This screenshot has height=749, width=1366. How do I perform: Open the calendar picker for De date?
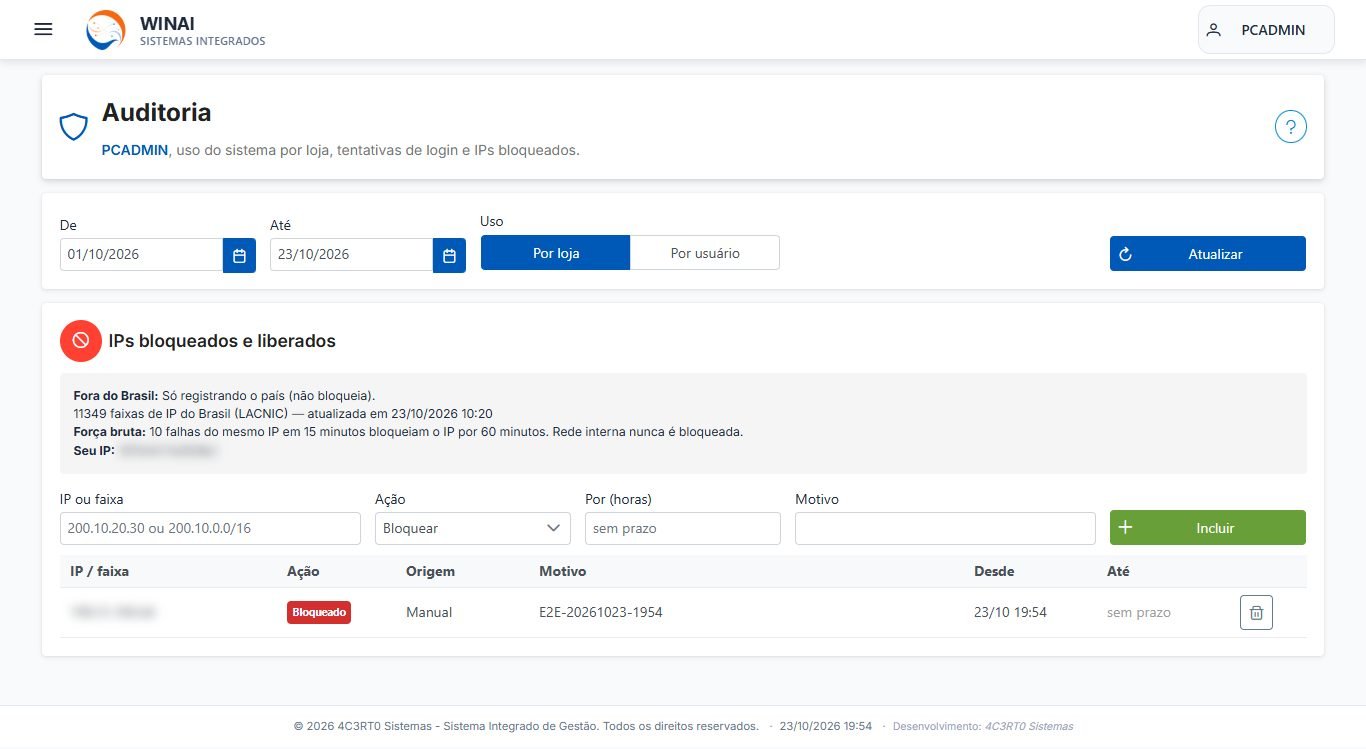click(x=239, y=255)
